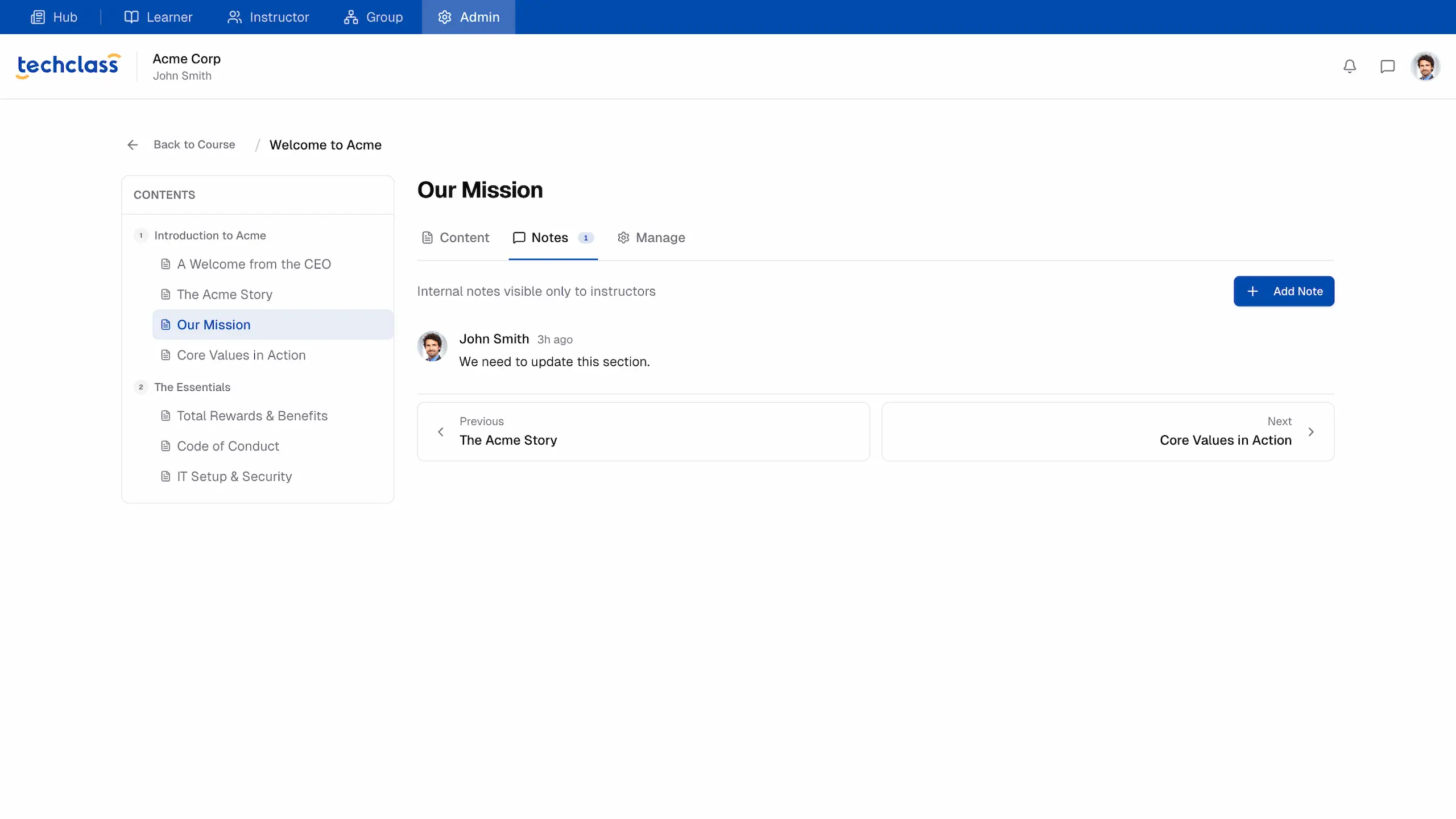Select Our Mission in the contents list
1456x819 pixels.
tap(213, 324)
